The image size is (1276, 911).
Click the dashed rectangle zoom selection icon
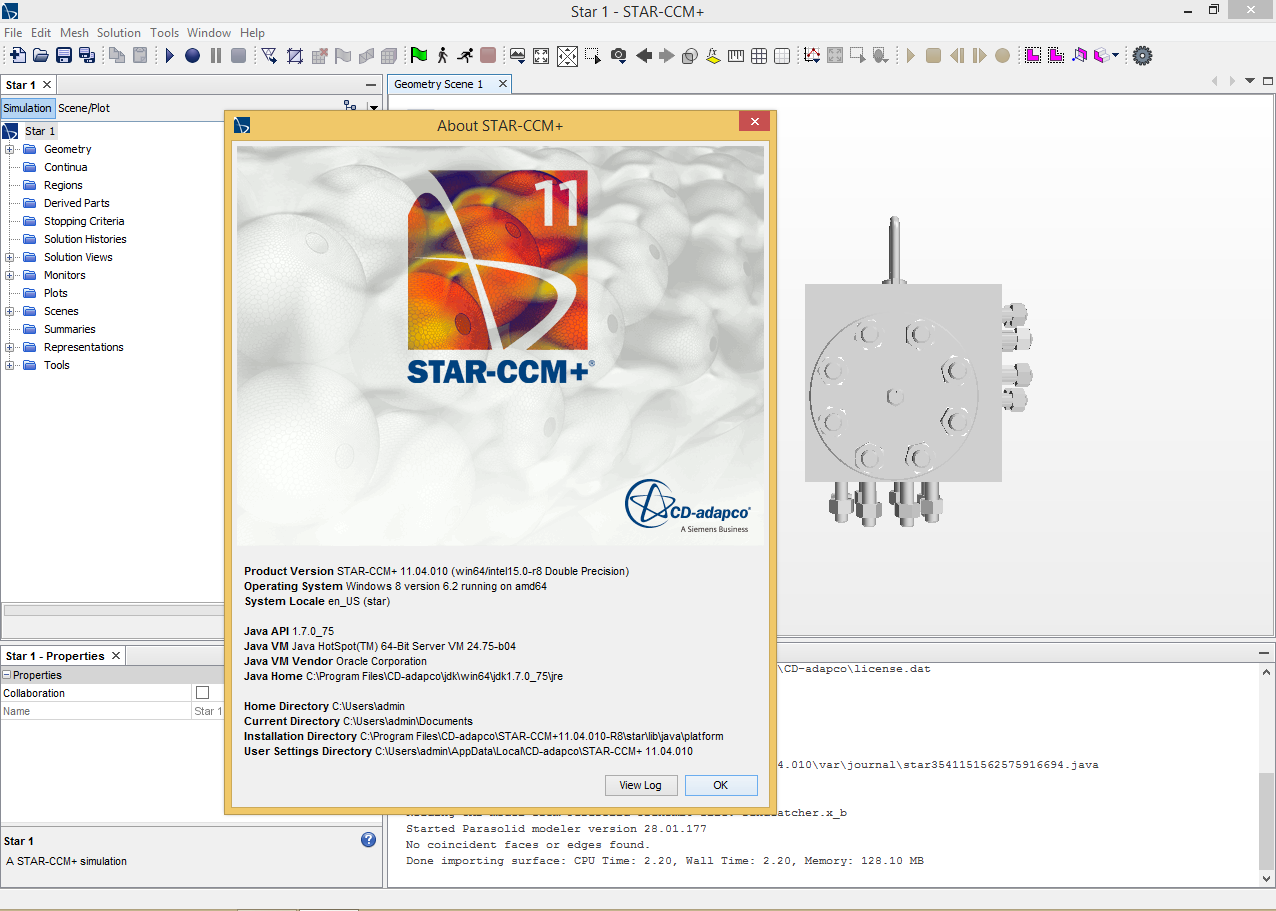pos(593,56)
